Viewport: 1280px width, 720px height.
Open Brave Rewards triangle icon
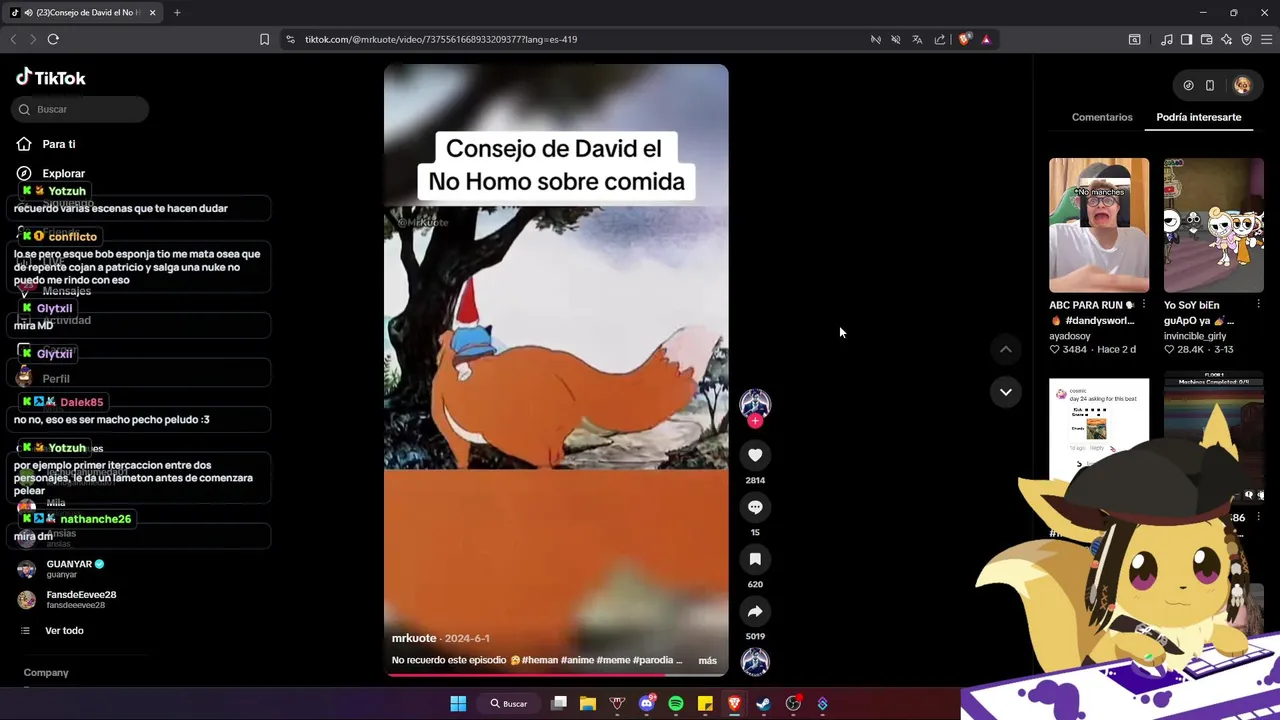pos(986,39)
